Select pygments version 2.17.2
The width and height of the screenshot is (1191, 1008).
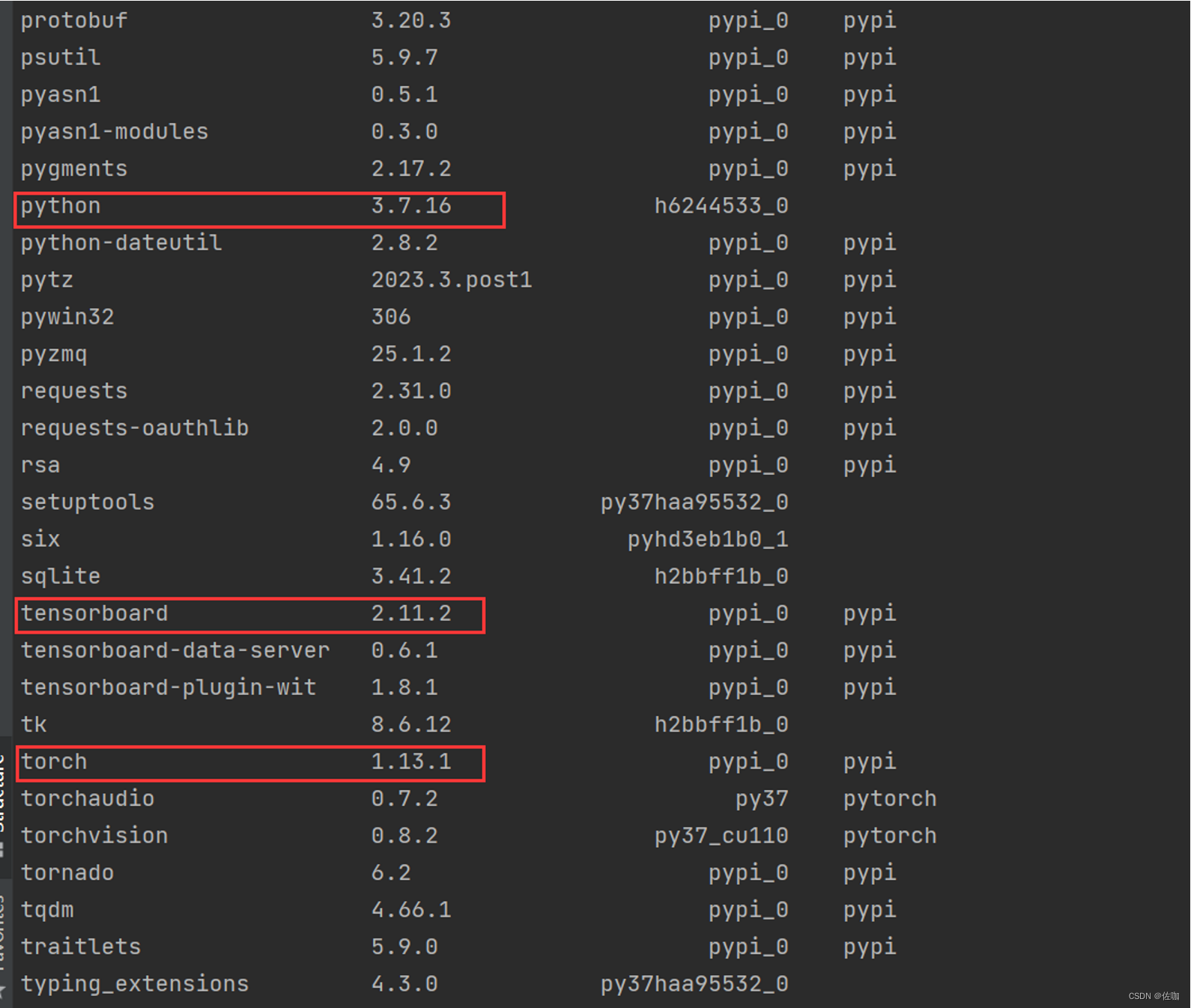pyautogui.click(x=411, y=169)
